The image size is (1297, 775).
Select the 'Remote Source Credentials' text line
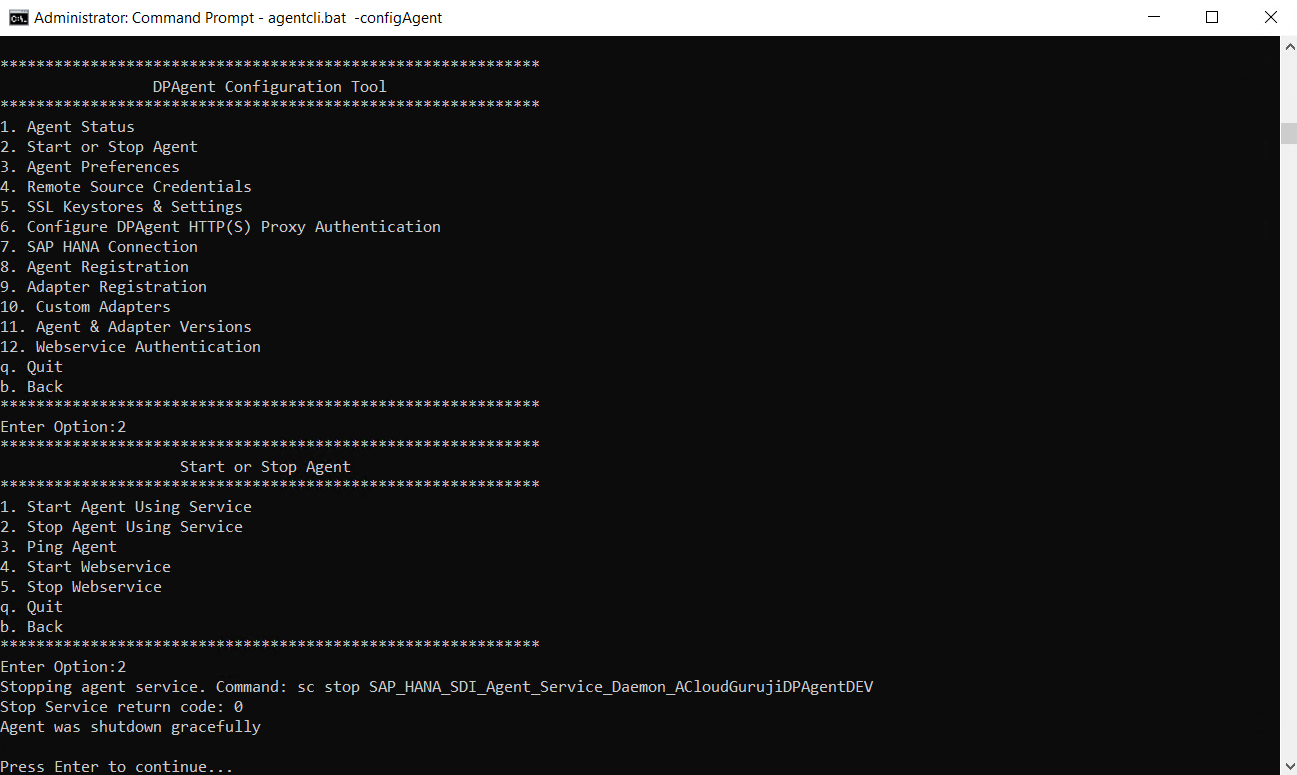126,187
